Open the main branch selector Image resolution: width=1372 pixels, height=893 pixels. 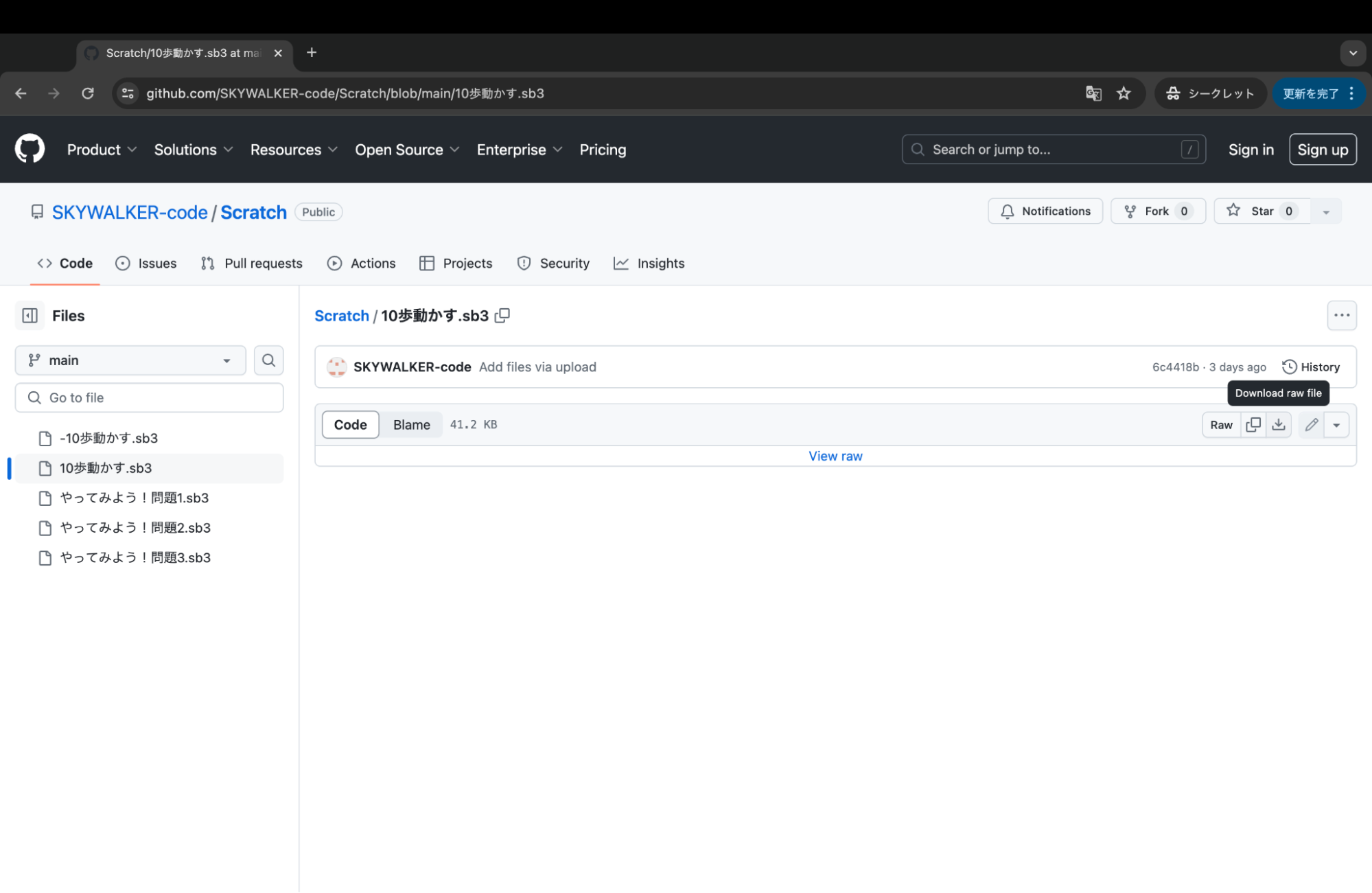130,360
